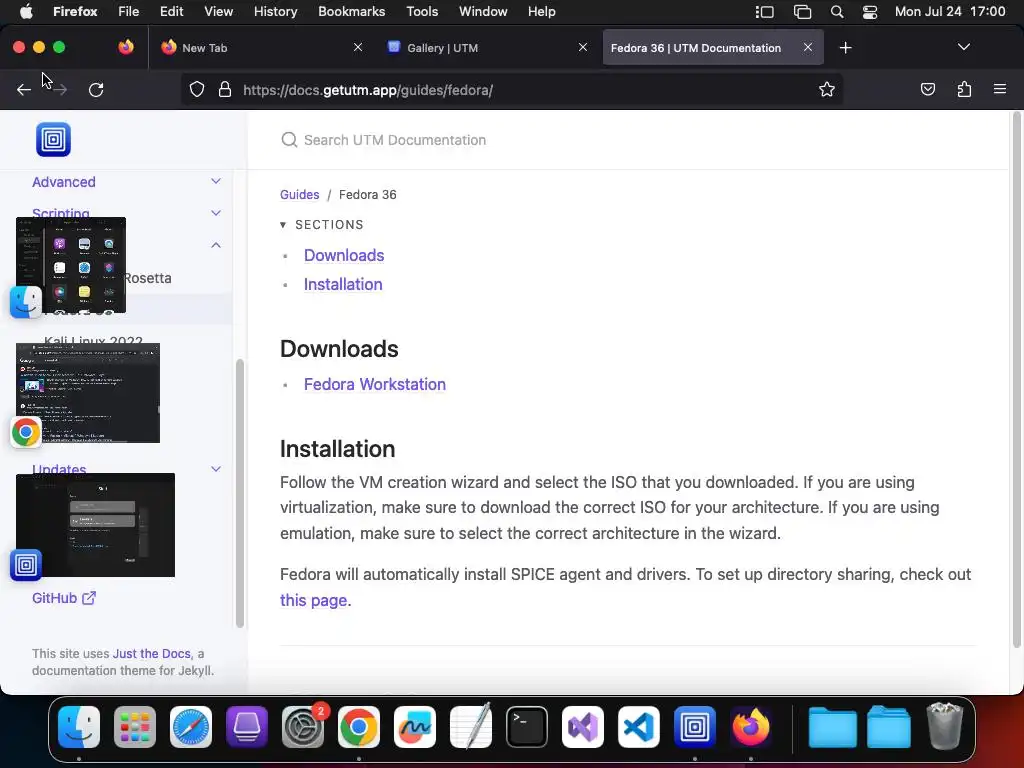Image resolution: width=1024 pixels, height=768 pixels.
Task: Open TextEdit in the Dock
Action: pos(471,727)
